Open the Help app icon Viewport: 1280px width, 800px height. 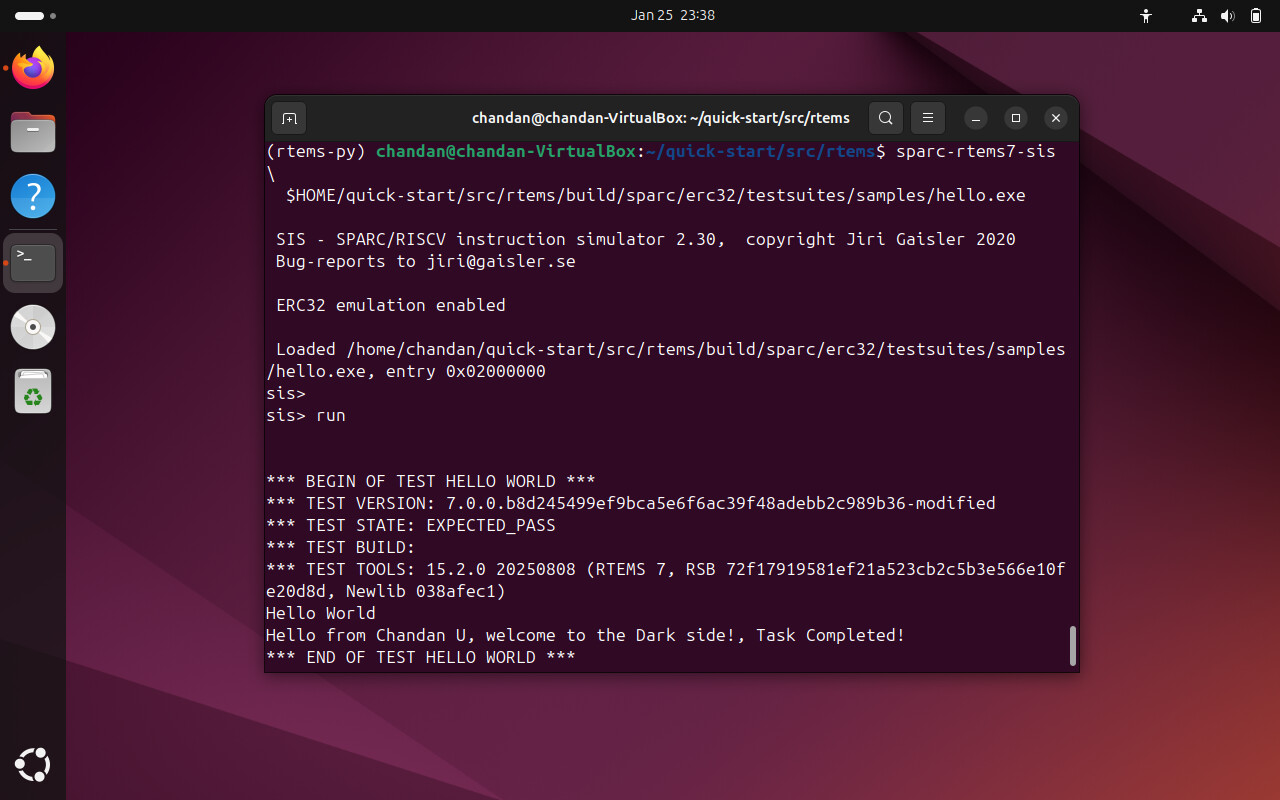point(33,197)
